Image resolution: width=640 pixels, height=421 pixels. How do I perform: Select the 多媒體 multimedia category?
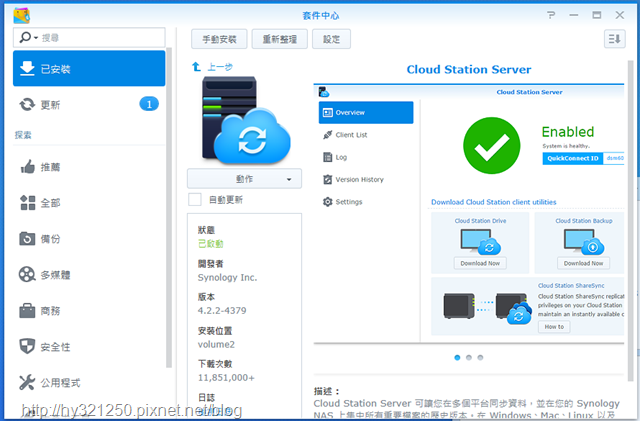click(89, 274)
